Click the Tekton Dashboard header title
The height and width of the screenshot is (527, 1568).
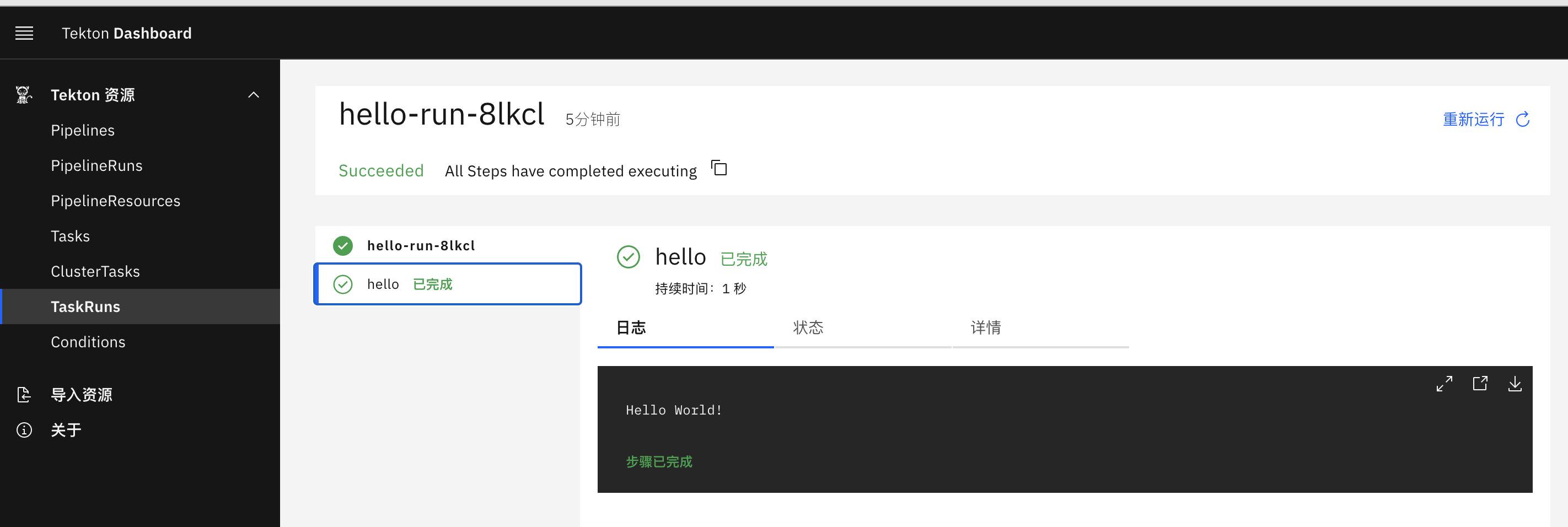pyautogui.click(x=127, y=34)
